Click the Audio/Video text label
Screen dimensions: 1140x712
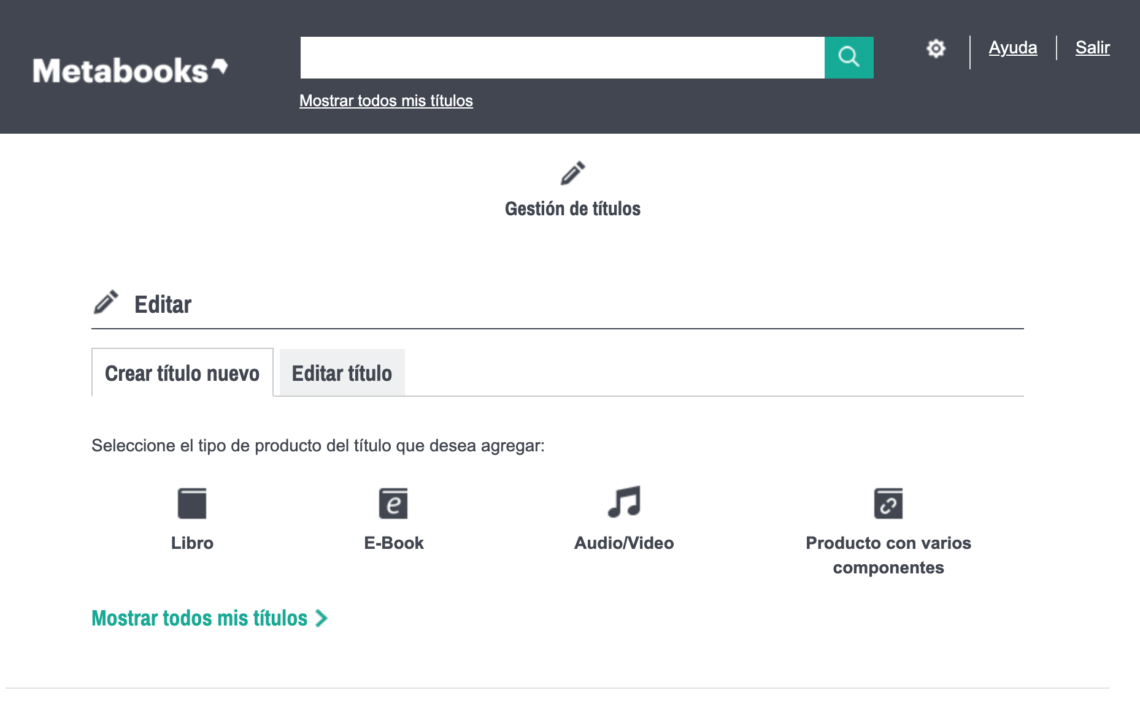pos(623,543)
